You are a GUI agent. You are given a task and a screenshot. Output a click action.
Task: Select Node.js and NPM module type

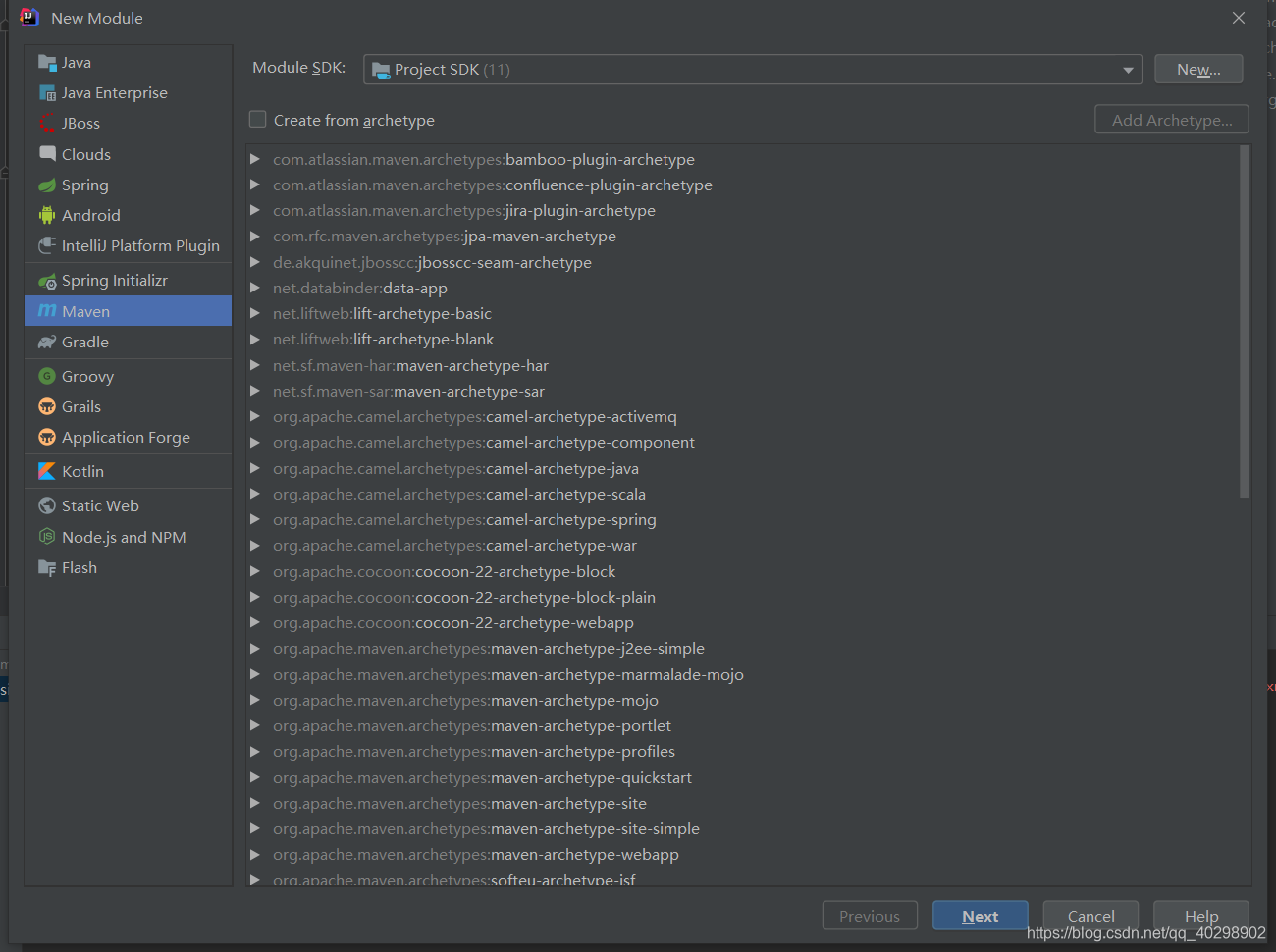pos(129,537)
